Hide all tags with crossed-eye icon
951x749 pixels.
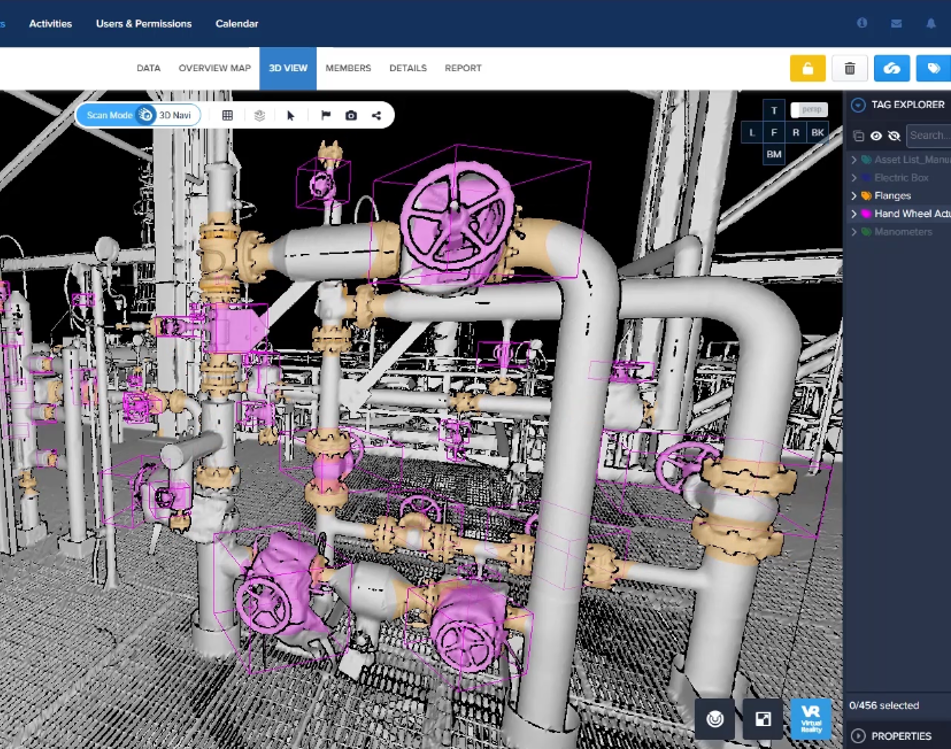[x=894, y=136]
